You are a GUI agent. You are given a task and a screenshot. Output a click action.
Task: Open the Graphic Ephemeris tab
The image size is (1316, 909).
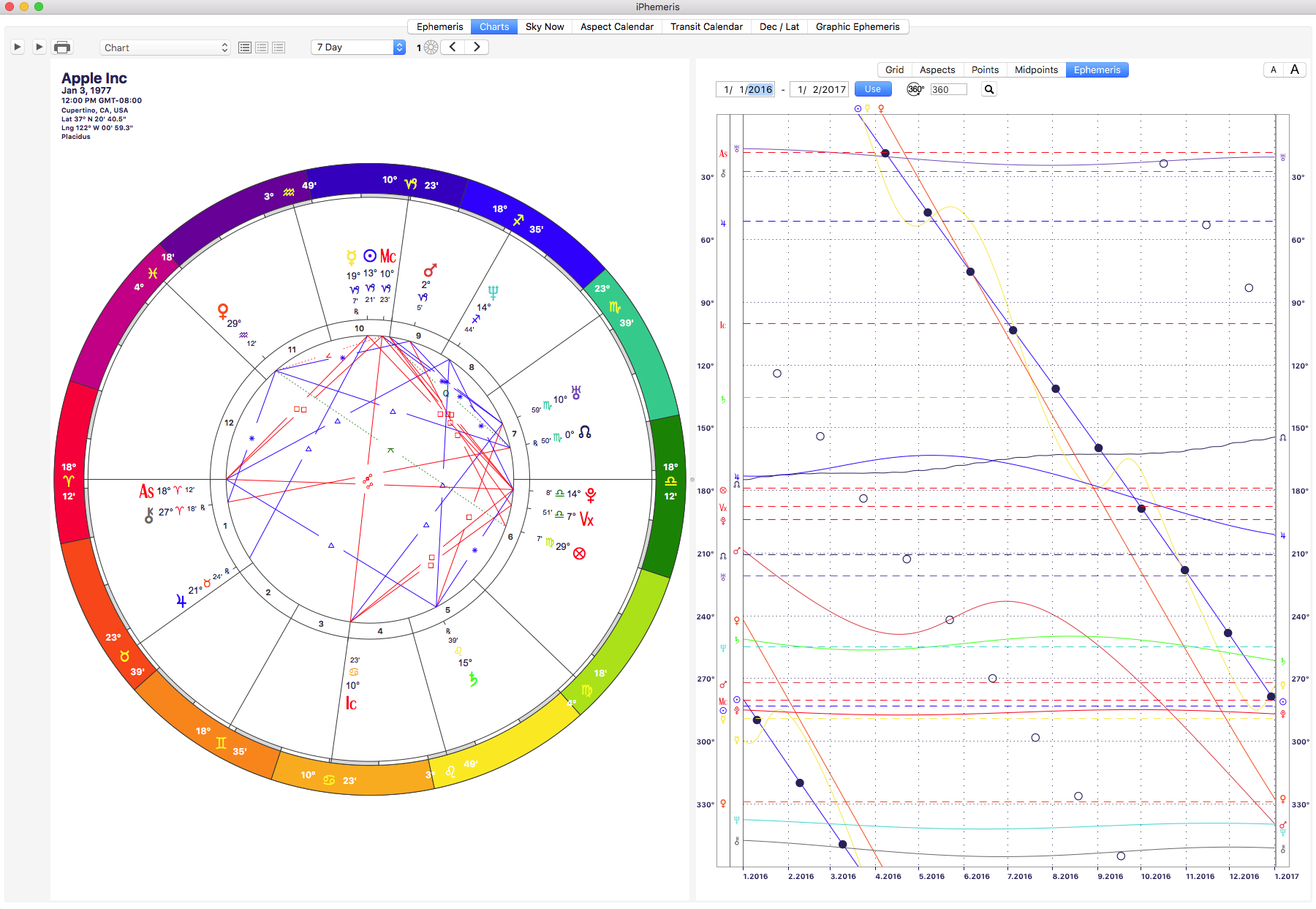tap(858, 26)
